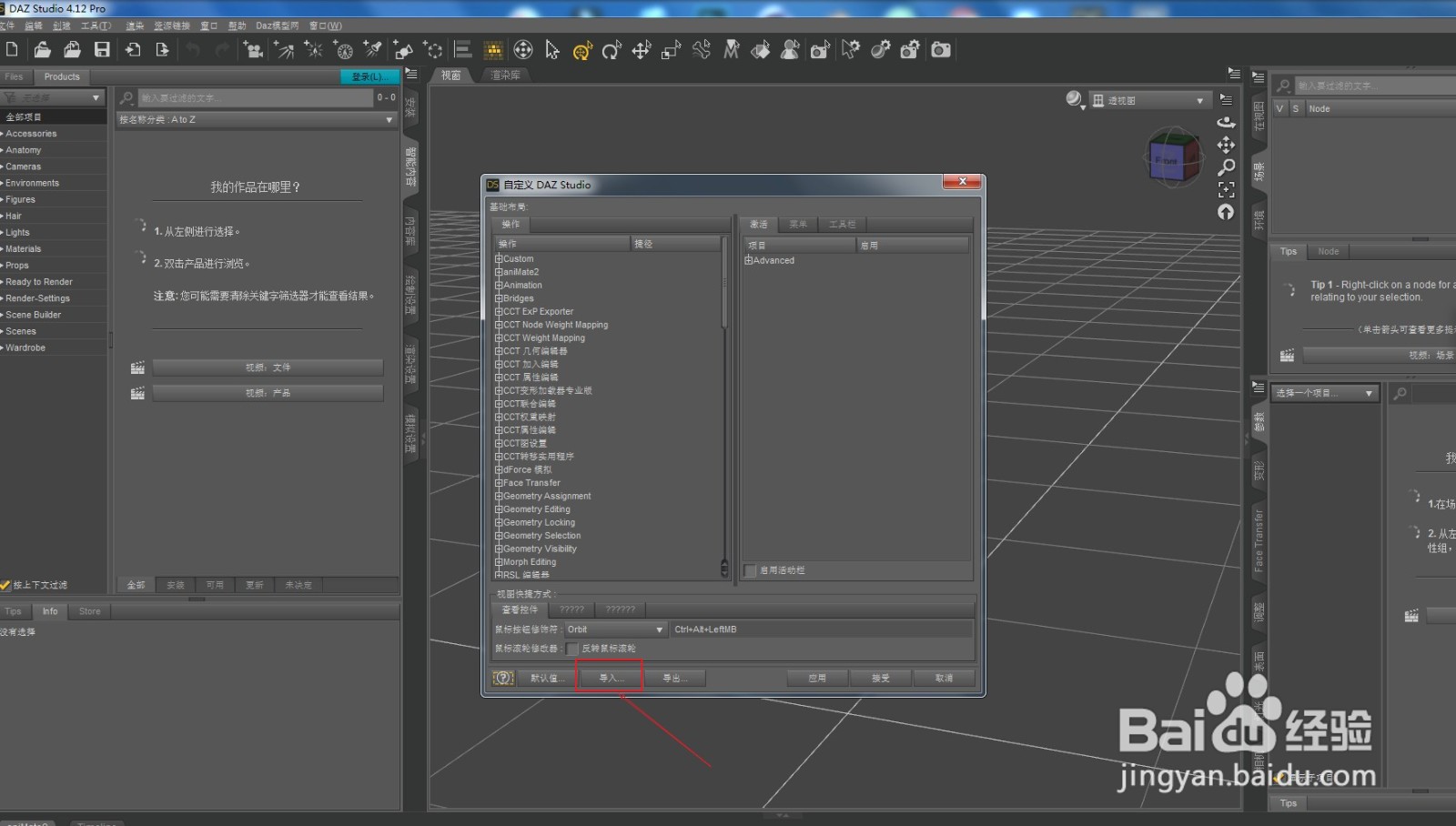
Task: Enable the 启用活动栏 checkbox
Action: (750, 570)
